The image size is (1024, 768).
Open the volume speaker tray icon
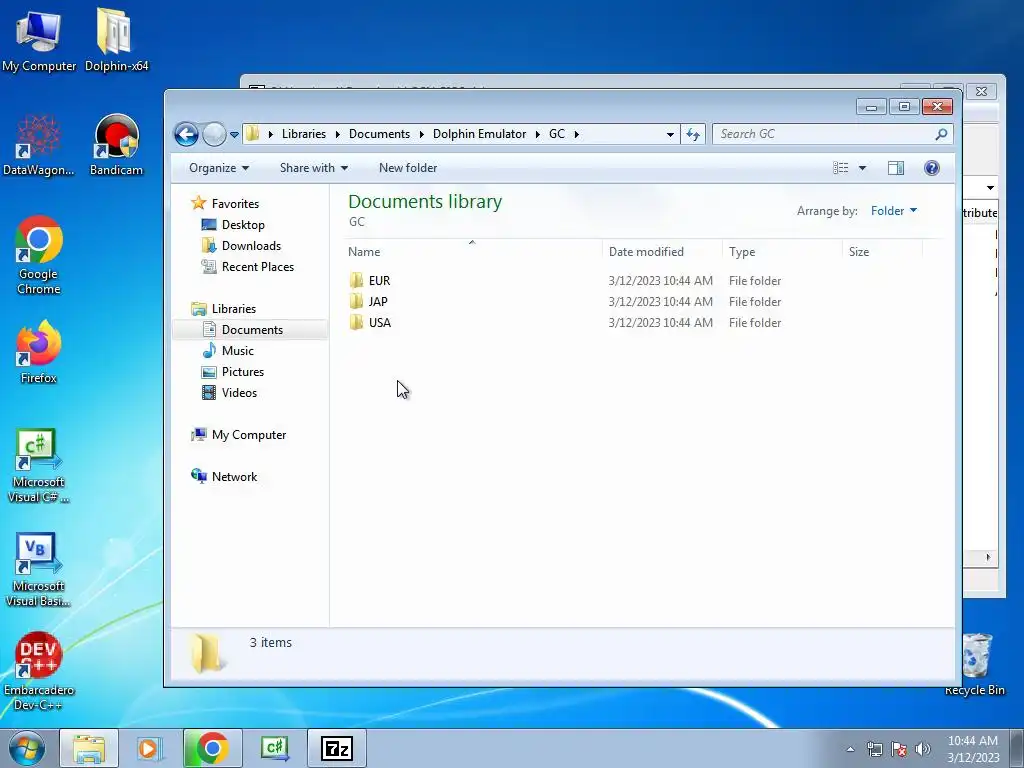click(x=923, y=749)
